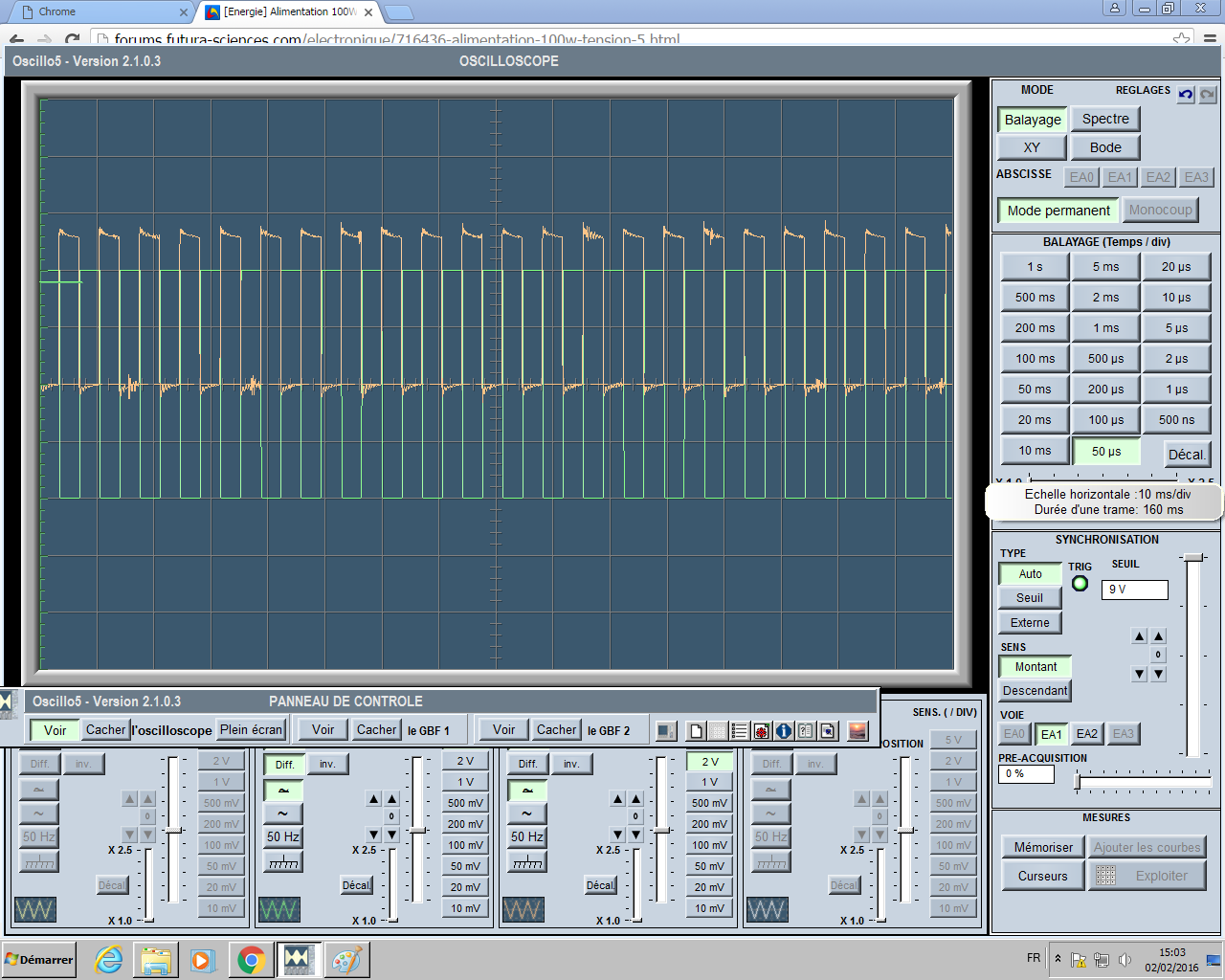The height and width of the screenshot is (980, 1225).
Task: Toggle Diff. on the green channel
Action: (284, 764)
